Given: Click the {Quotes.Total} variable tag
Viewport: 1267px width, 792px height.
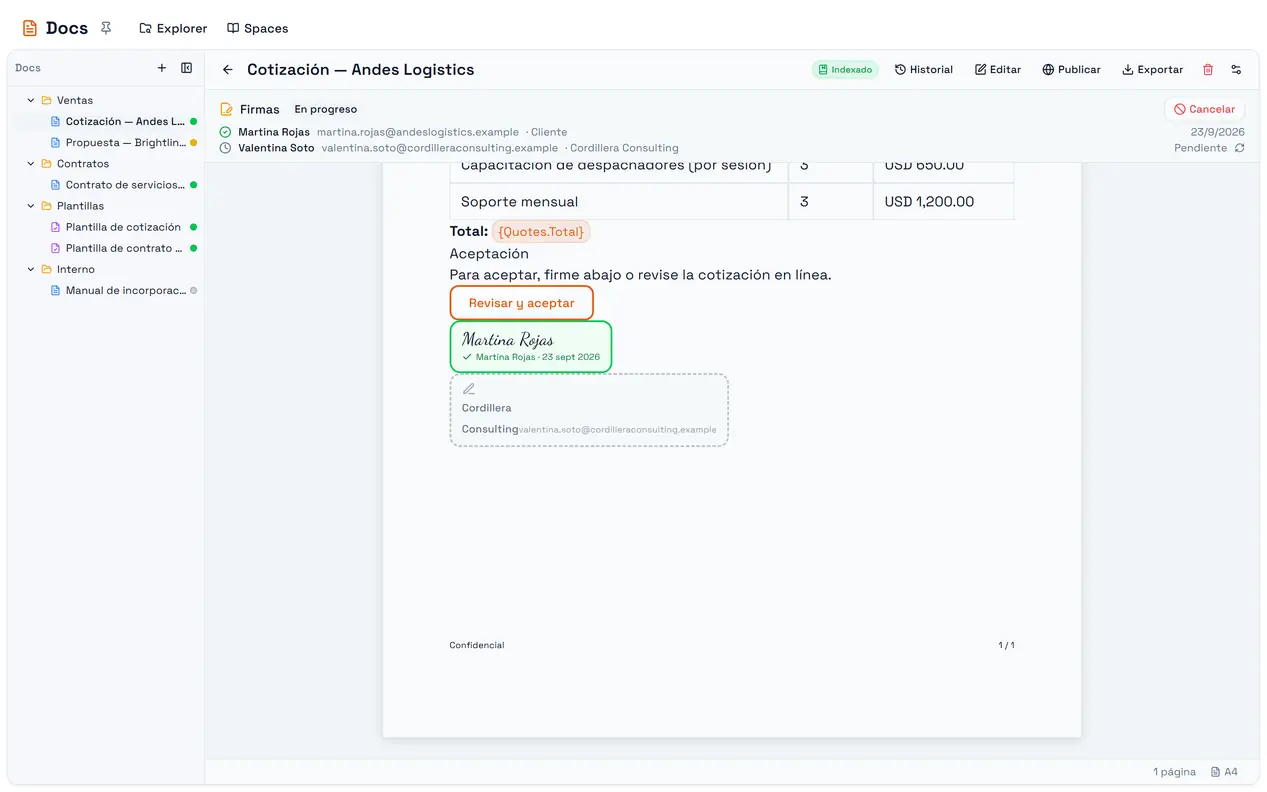Looking at the screenshot, I should [541, 232].
